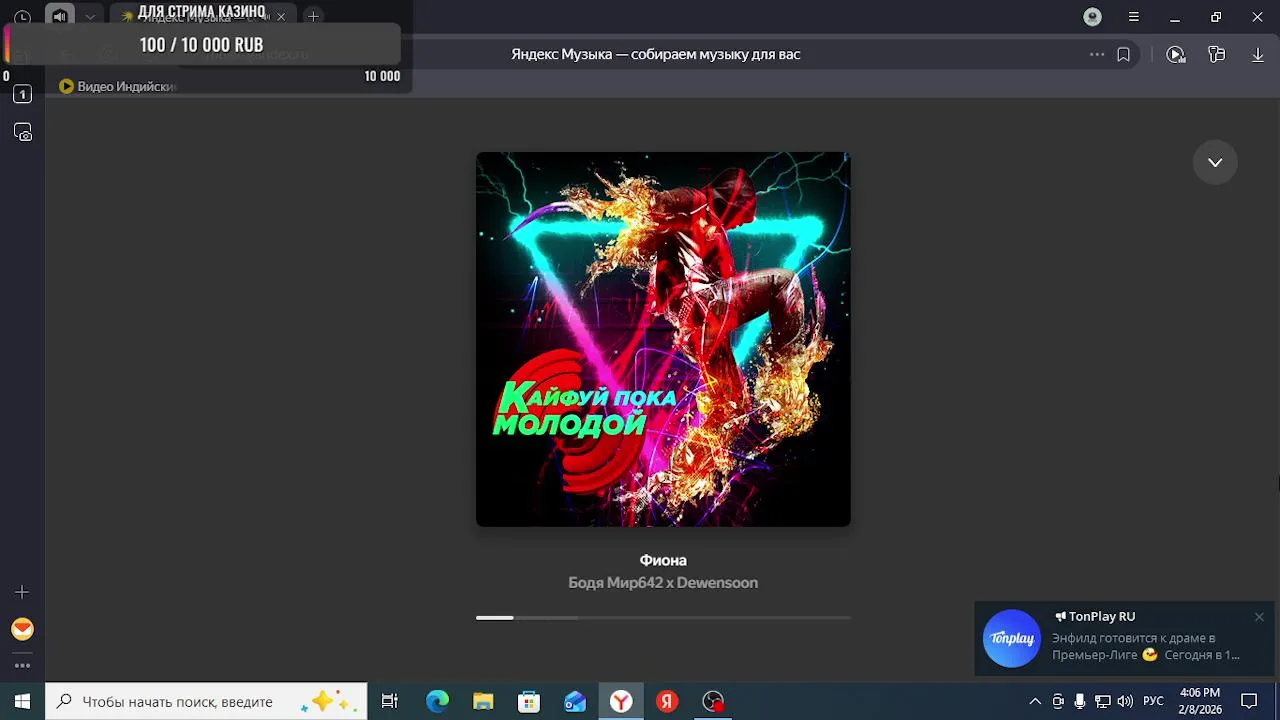
Task: Open network tray icon
Action: point(1102,701)
